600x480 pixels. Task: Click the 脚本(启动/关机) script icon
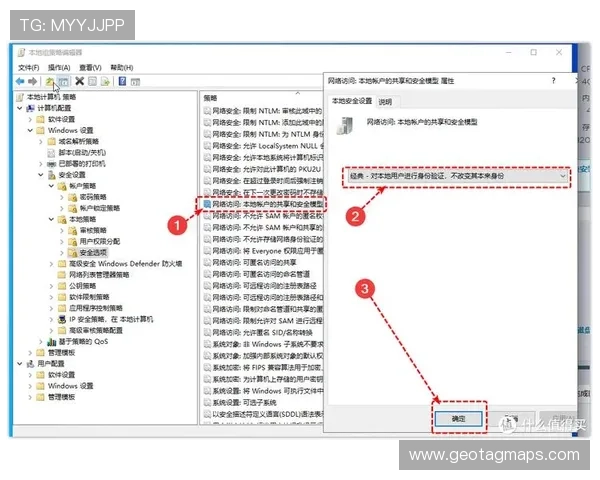pos(51,153)
